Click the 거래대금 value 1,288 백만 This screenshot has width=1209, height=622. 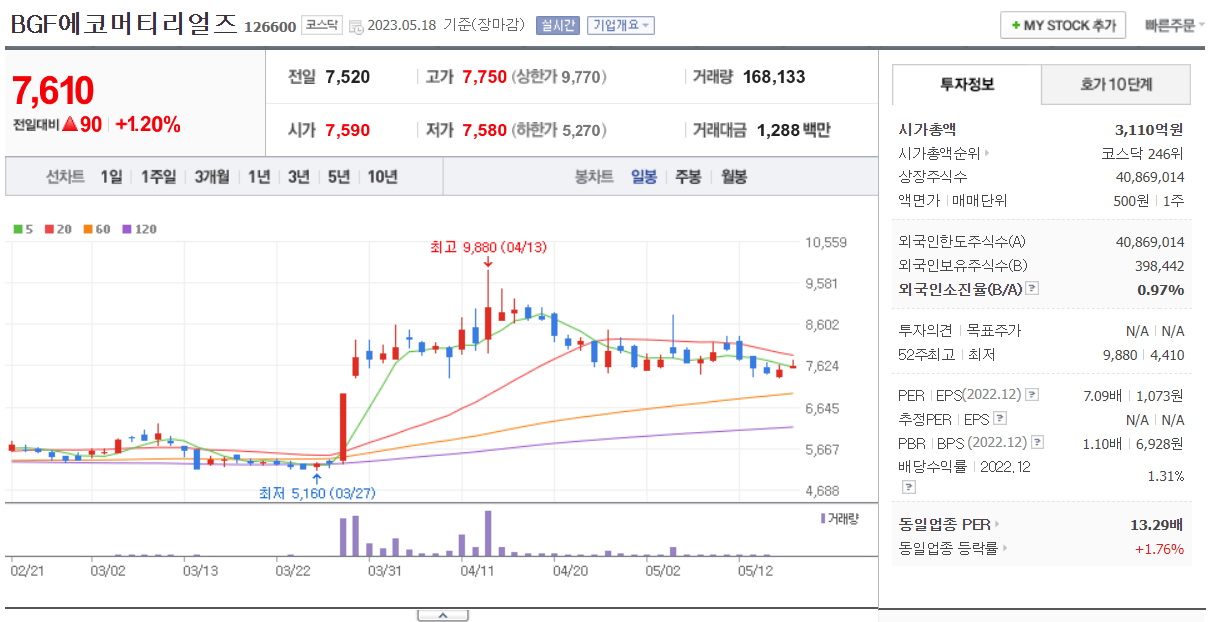tap(794, 130)
